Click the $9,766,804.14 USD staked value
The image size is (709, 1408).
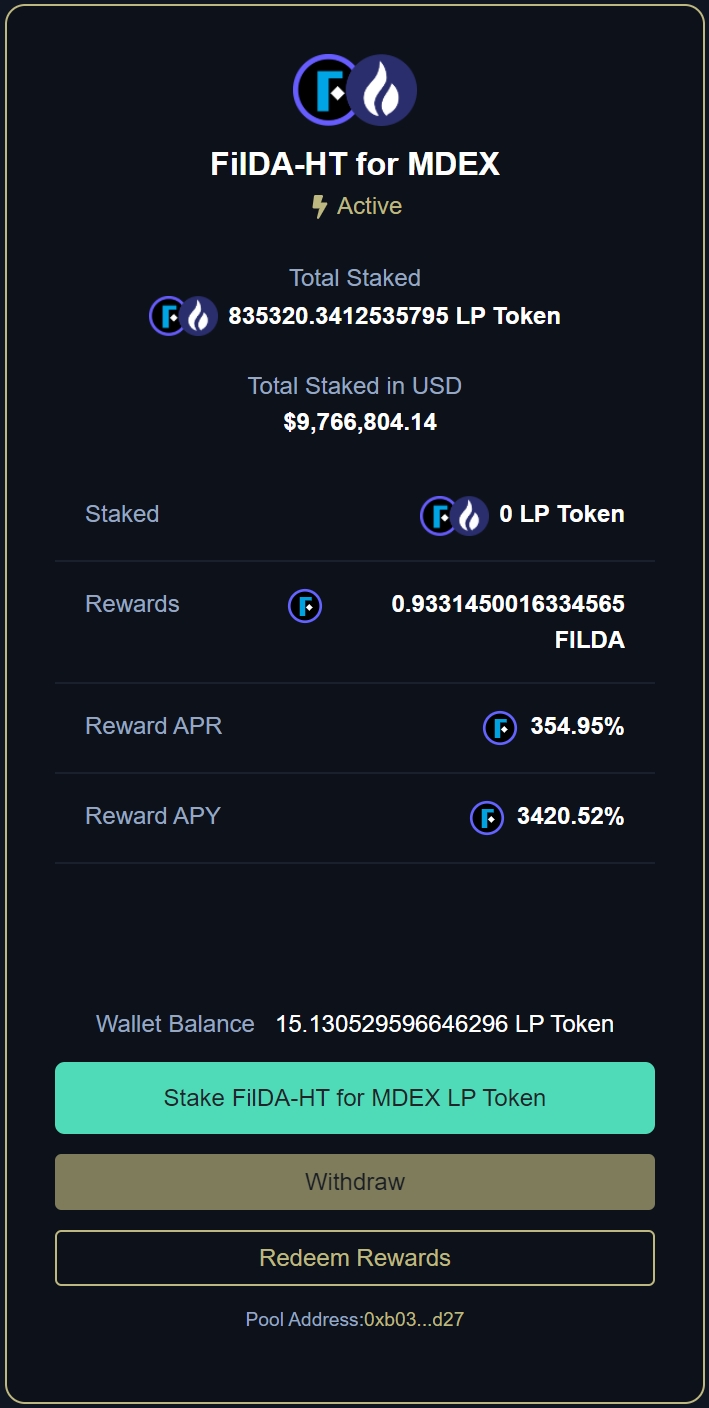[x=360, y=422]
